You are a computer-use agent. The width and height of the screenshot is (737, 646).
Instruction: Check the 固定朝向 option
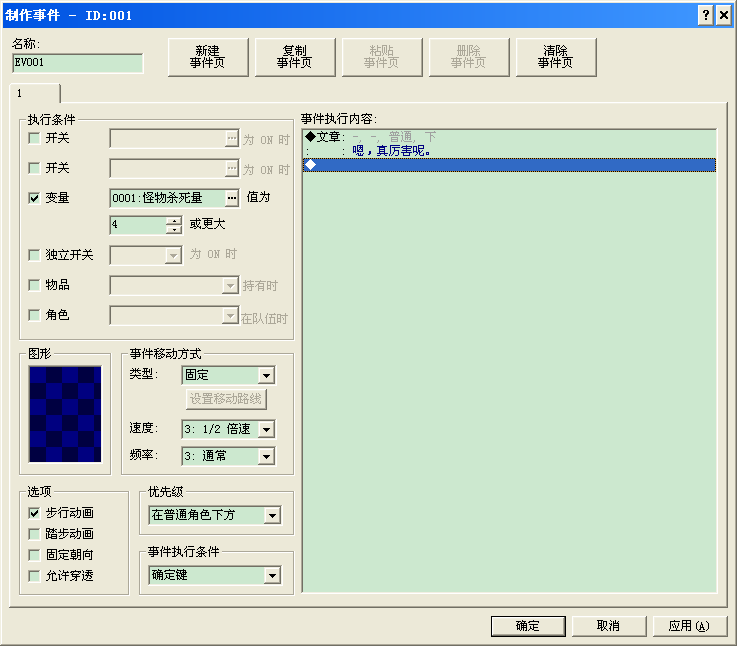34,555
